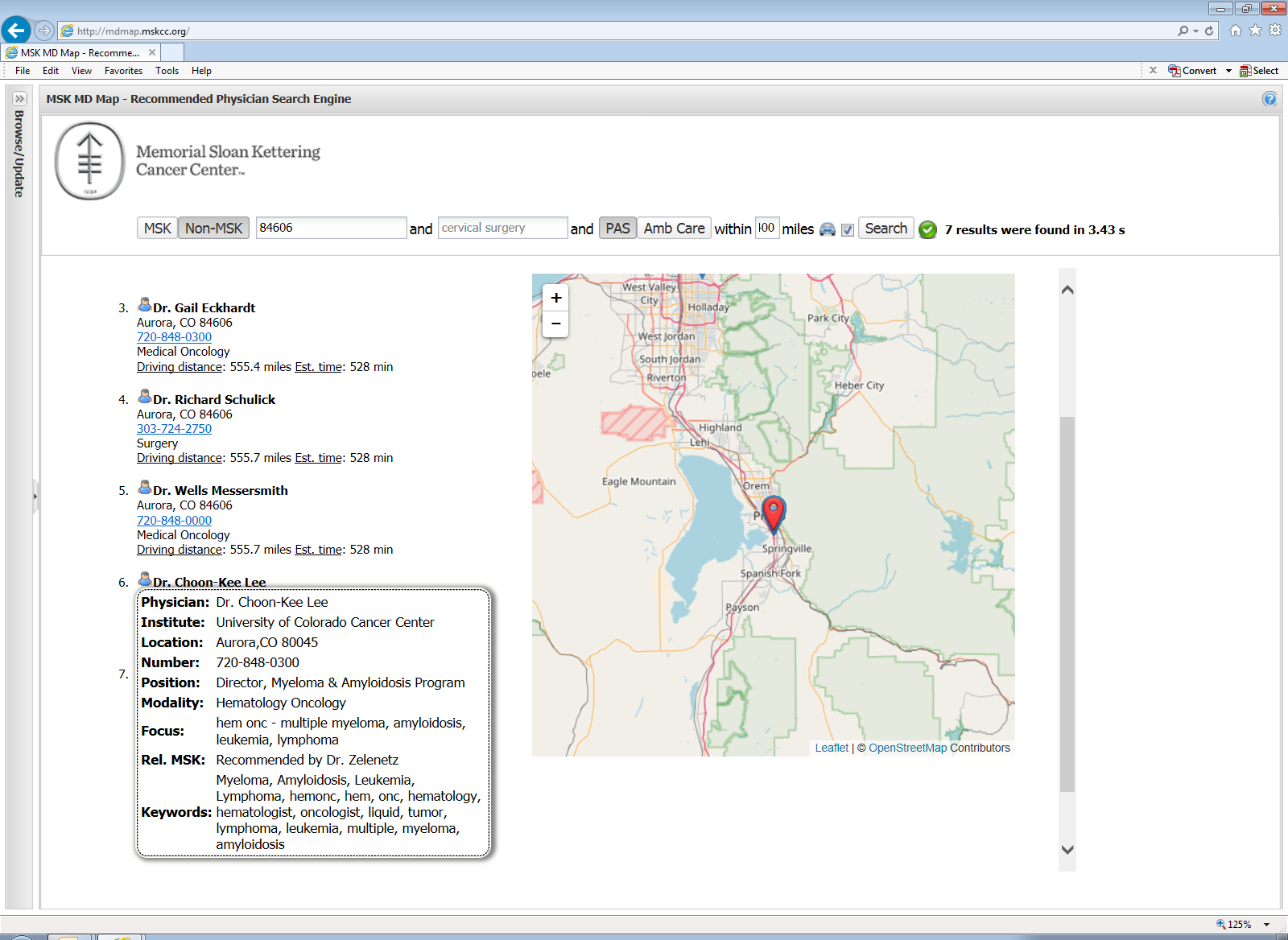Close the Convert toolbar with X

(1153, 70)
